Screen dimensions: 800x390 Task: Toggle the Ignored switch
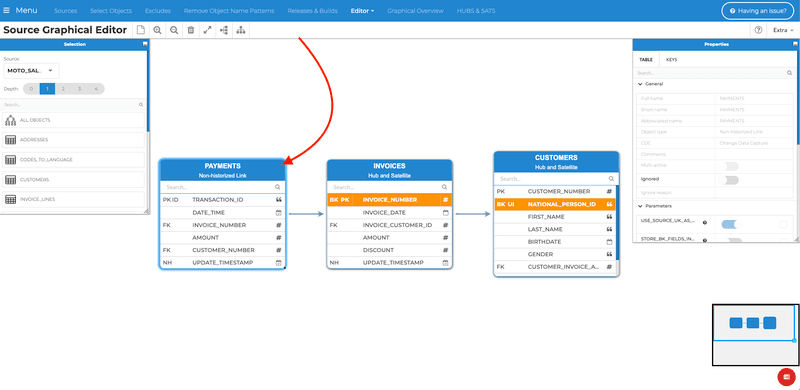730,180
